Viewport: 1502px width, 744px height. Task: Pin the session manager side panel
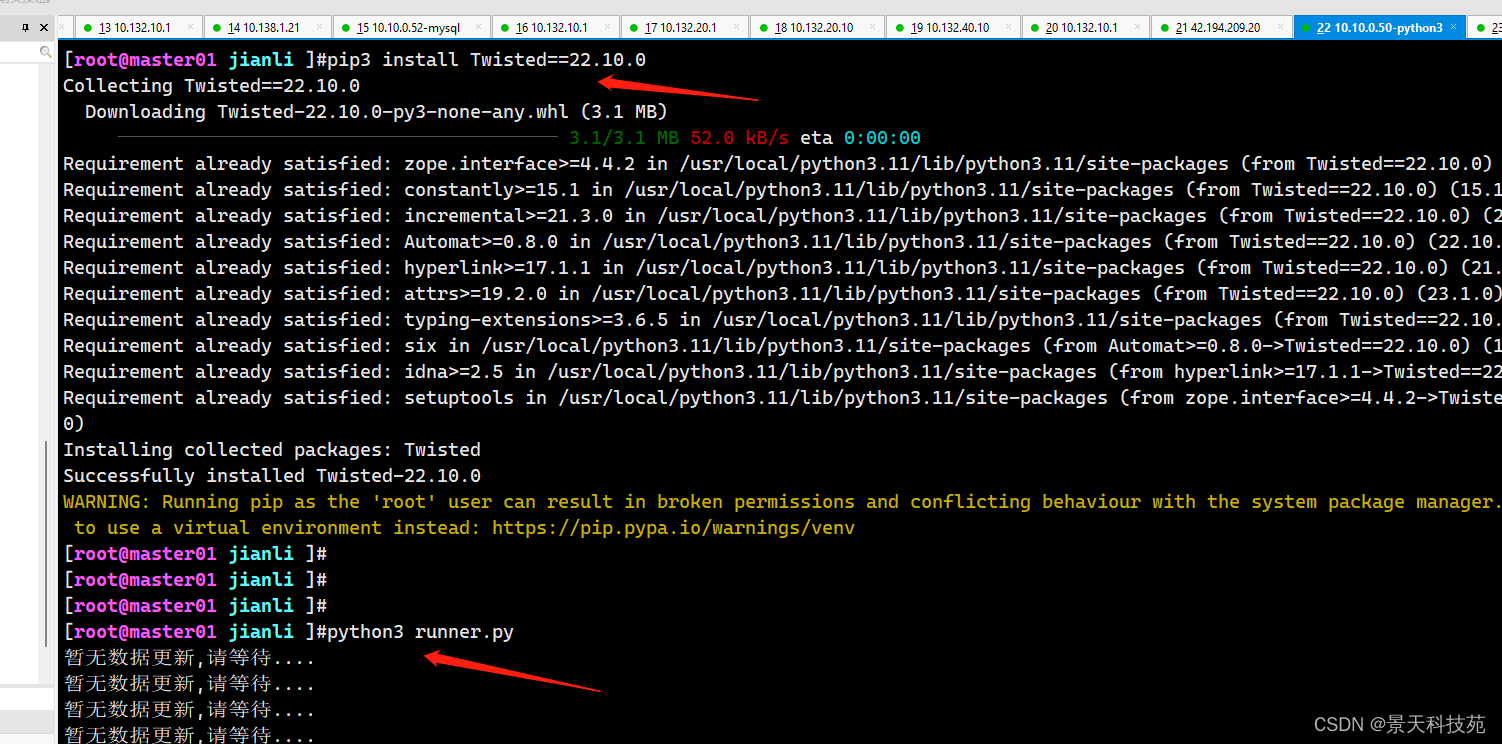point(25,27)
